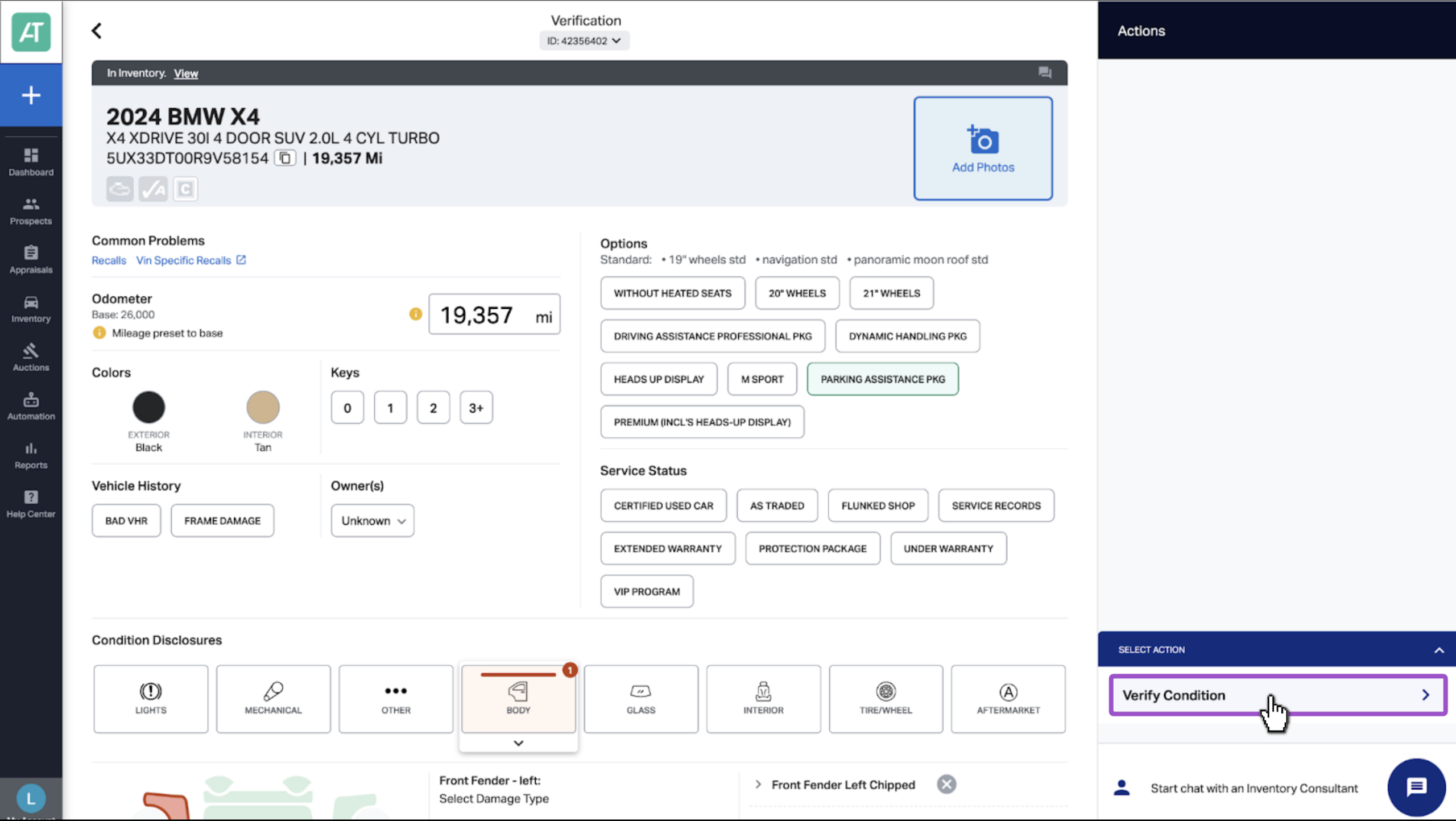Viewport: 1456px width, 821px height.
Task: Select 3+ keys
Action: point(476,408)
